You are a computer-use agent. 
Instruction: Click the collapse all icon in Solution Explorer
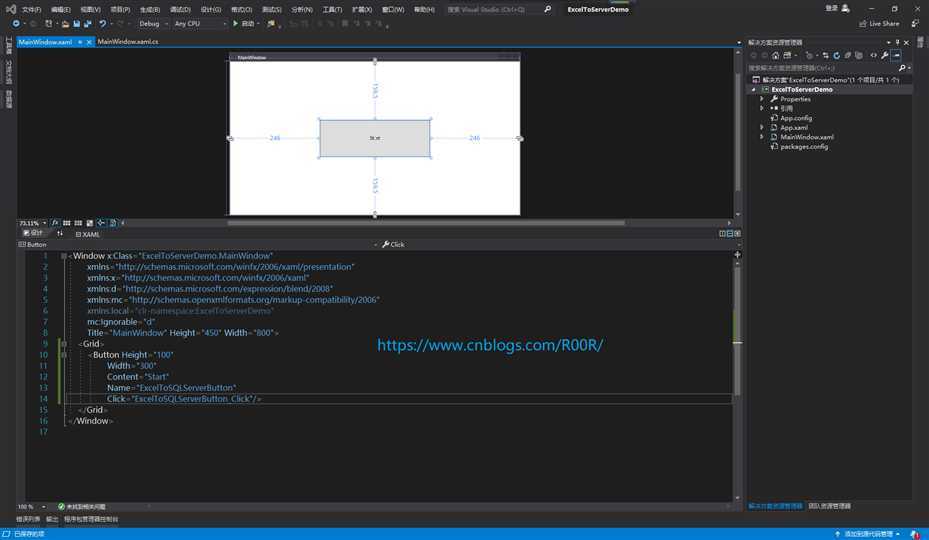(x=848, y=55)
